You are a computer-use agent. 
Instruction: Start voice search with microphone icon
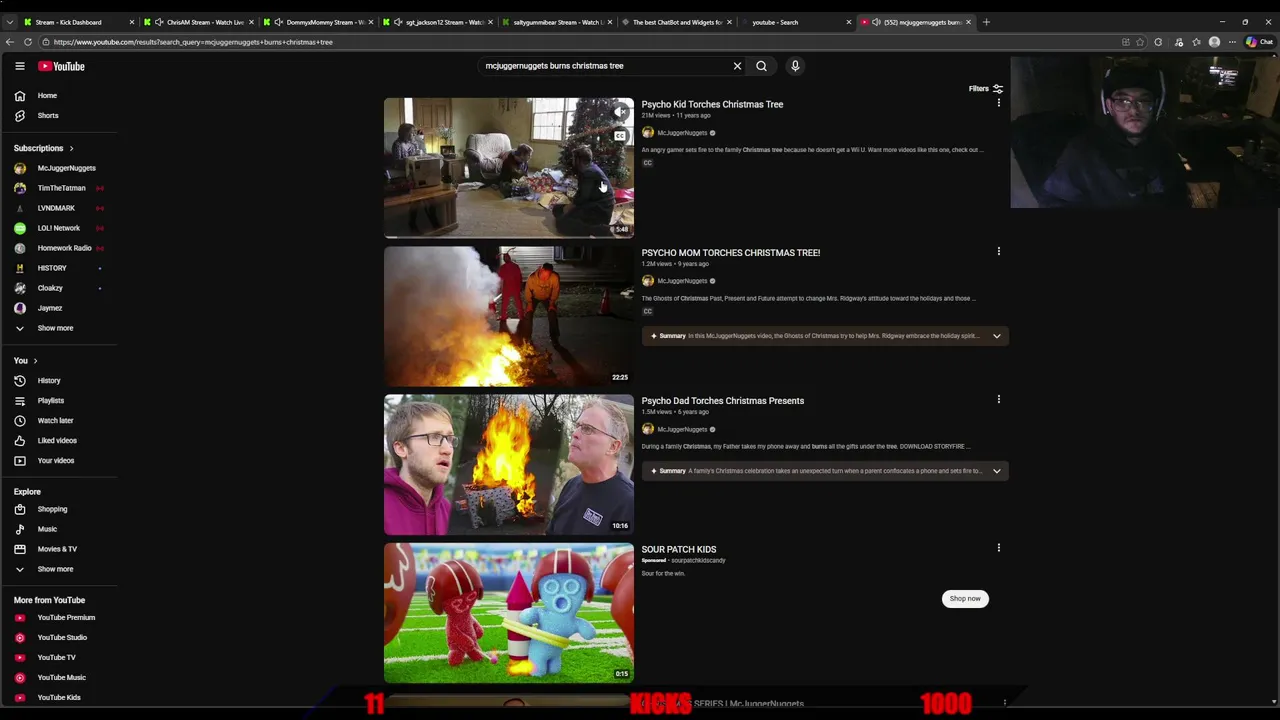pos(795,66)
